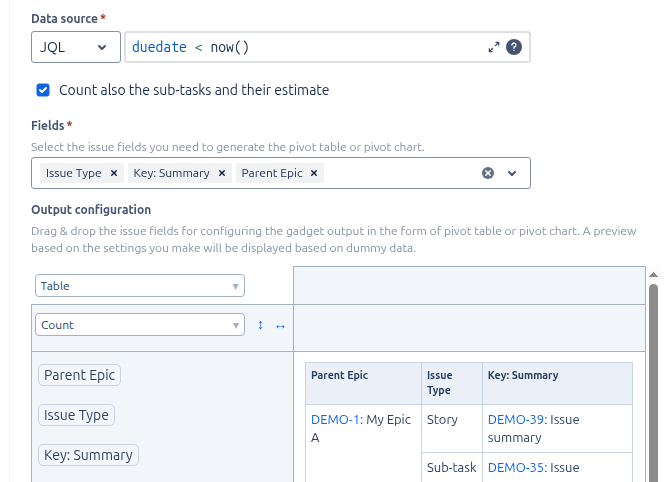Viewport: 670px width, 482px height.
Task: Click the vertical swap arrows icon
Action: 261,325
